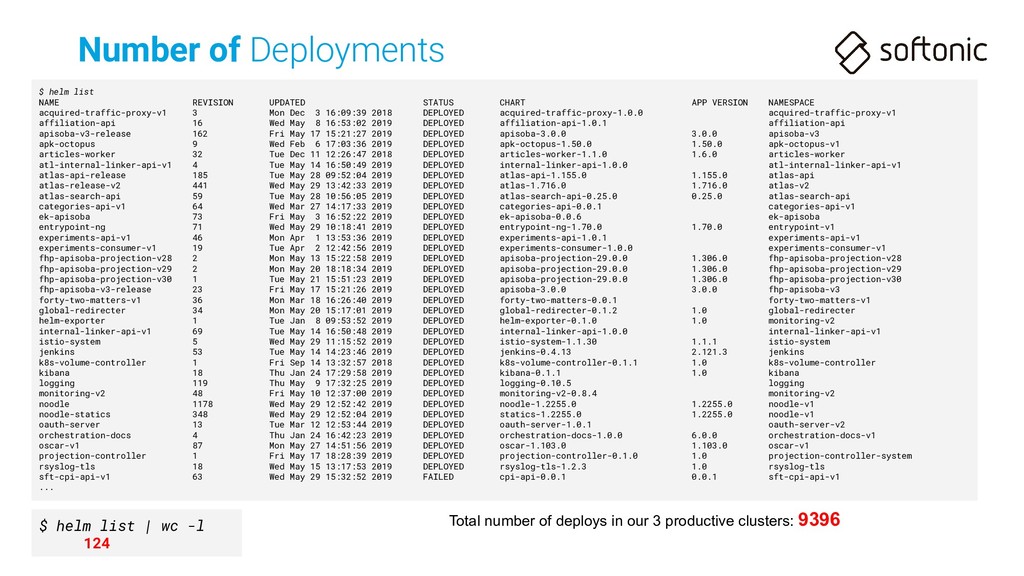Viewport: 1024px width, 576px height.
Task: Click chart 'istio-system-1.1.30'
Action: 549,342
